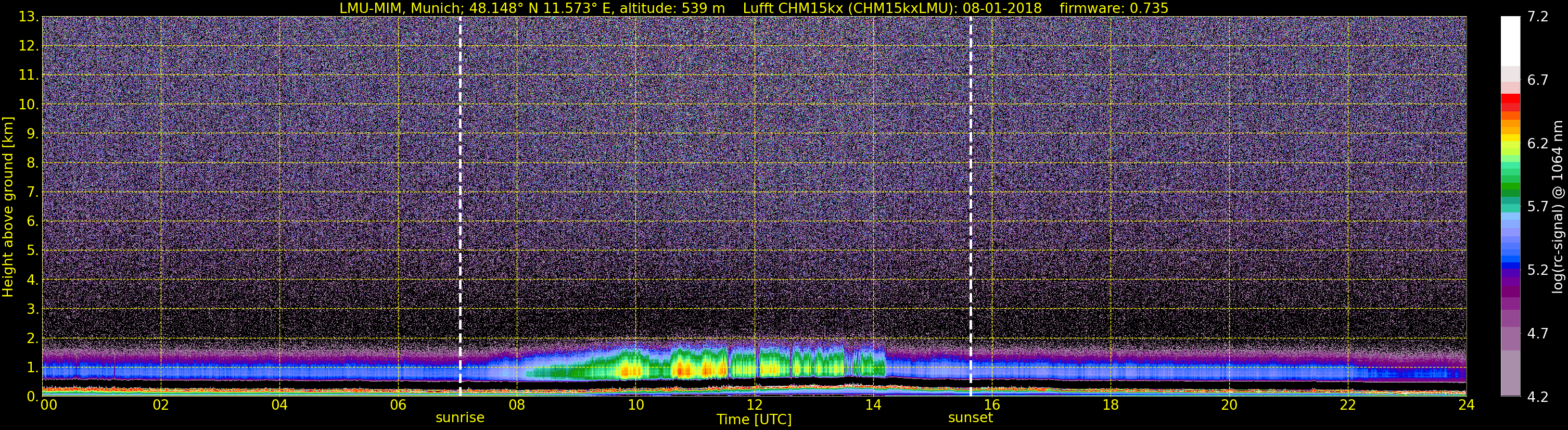Click the white top segment of the colorbar

click(1510, 41)
